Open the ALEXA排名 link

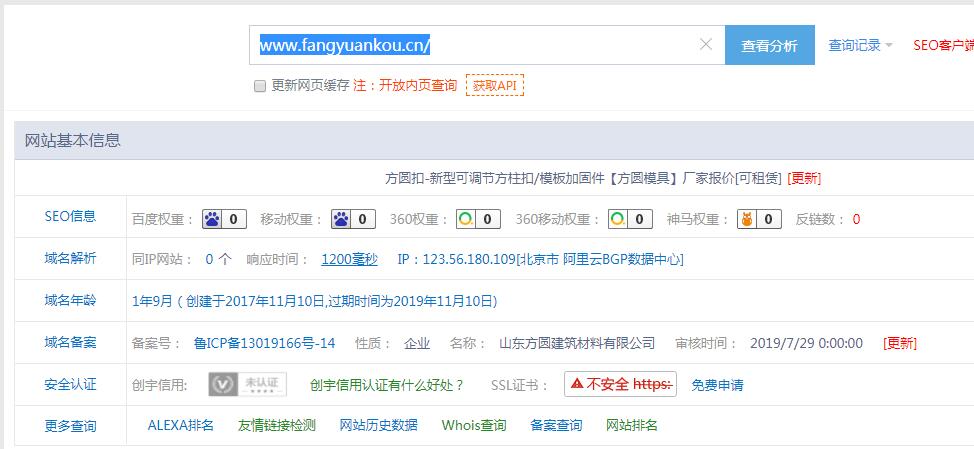[181, 425]
